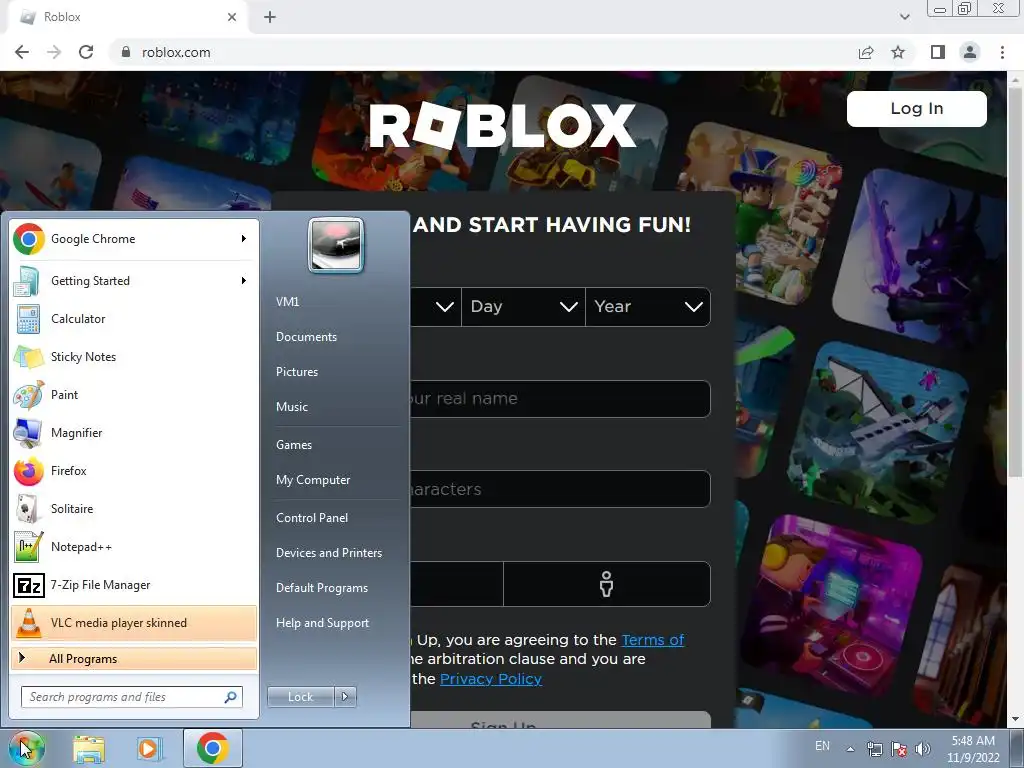Screen dimensions: 1024x768
Task: Expand All Programs list
Action: point(134,658)
